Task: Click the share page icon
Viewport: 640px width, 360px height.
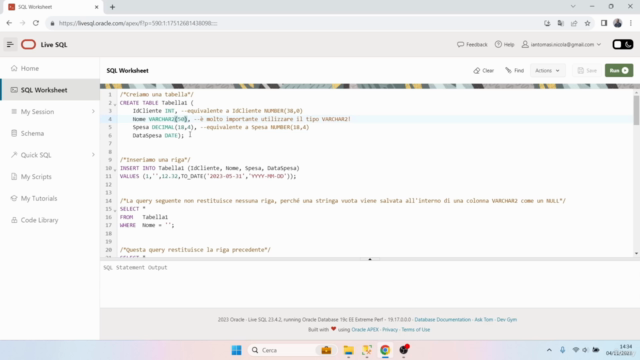Action: (574, 23)
